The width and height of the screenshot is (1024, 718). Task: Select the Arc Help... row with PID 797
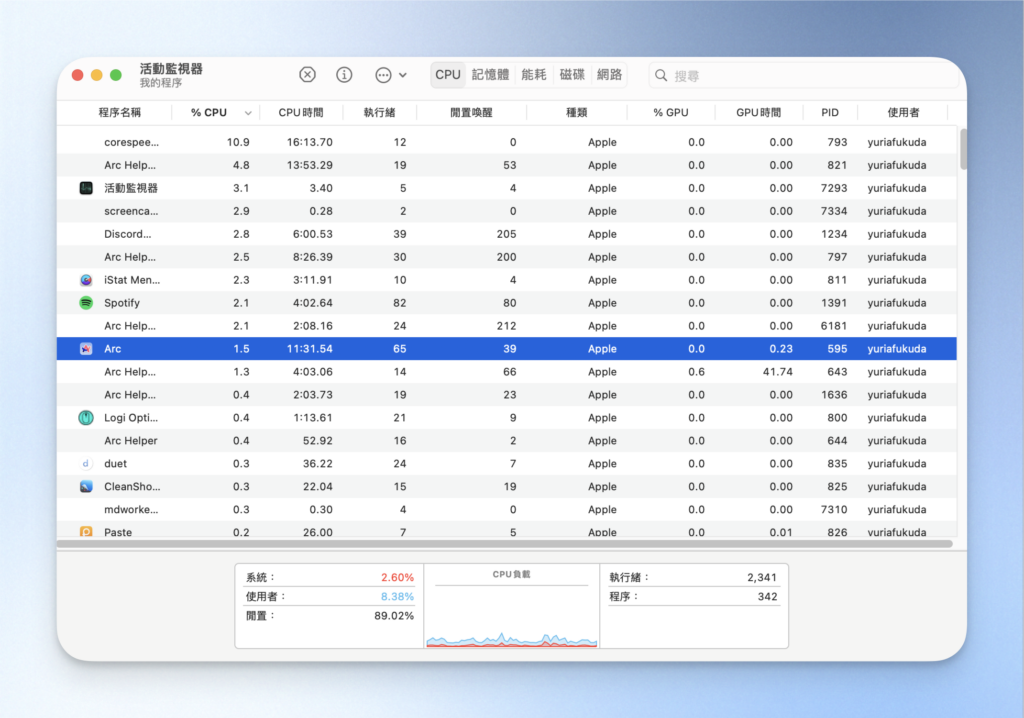(507, 257)
